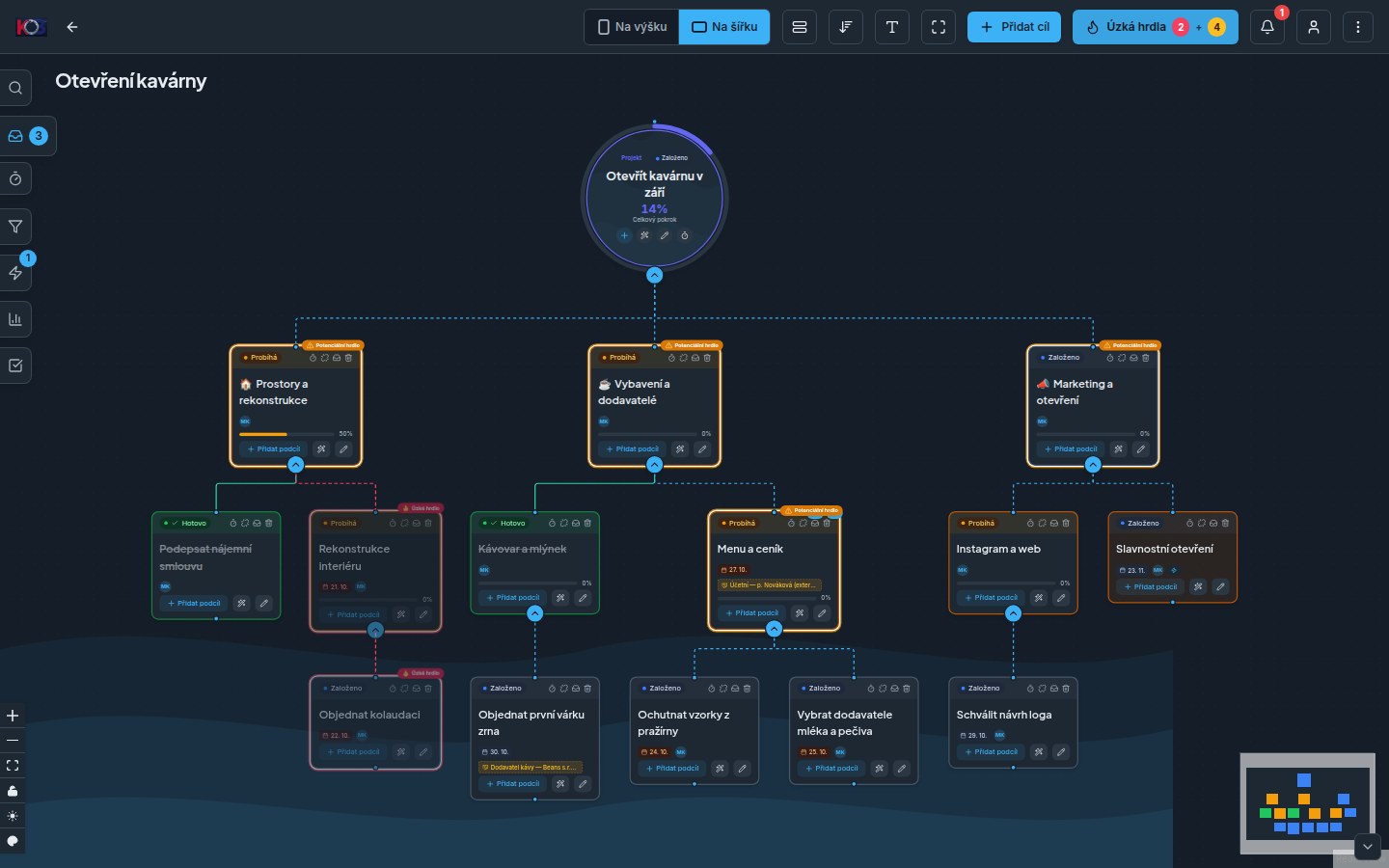1389x868 pixels.
Task: Add subgoal to Instagram a web
Action: point(991,598)
